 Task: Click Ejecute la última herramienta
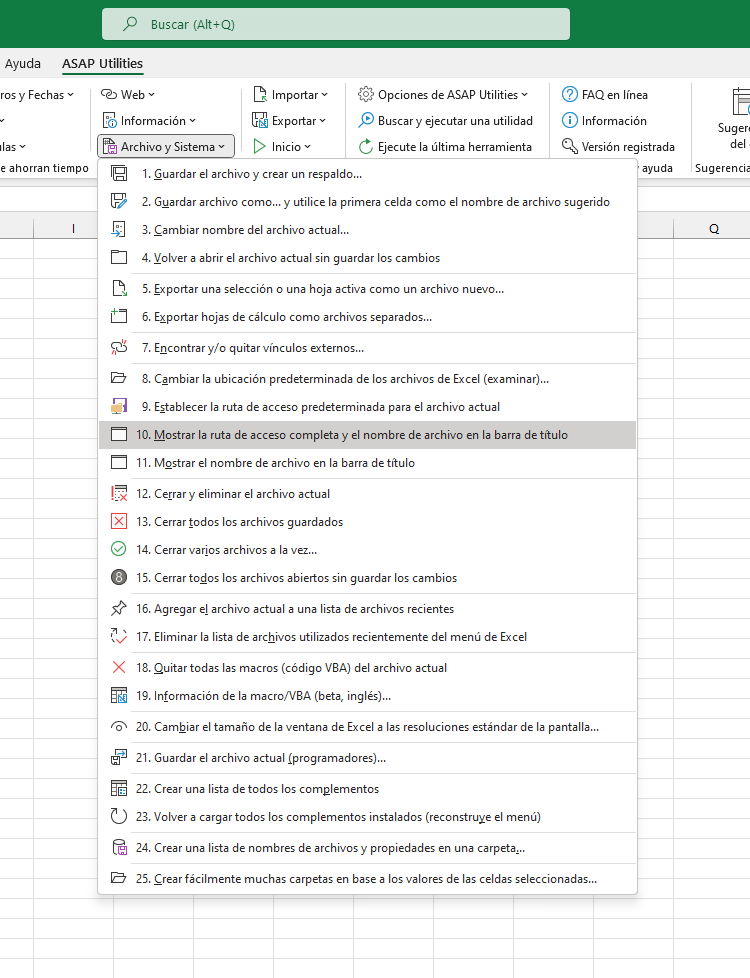pos(445,147)
